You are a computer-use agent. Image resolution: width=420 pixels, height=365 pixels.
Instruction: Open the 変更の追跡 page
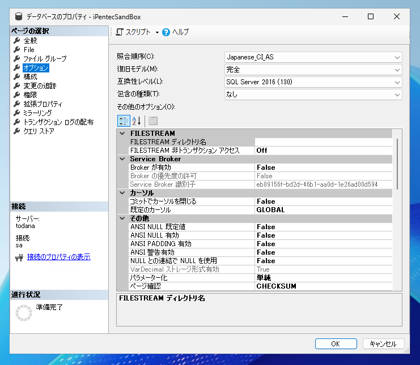[x=39, y=86]
